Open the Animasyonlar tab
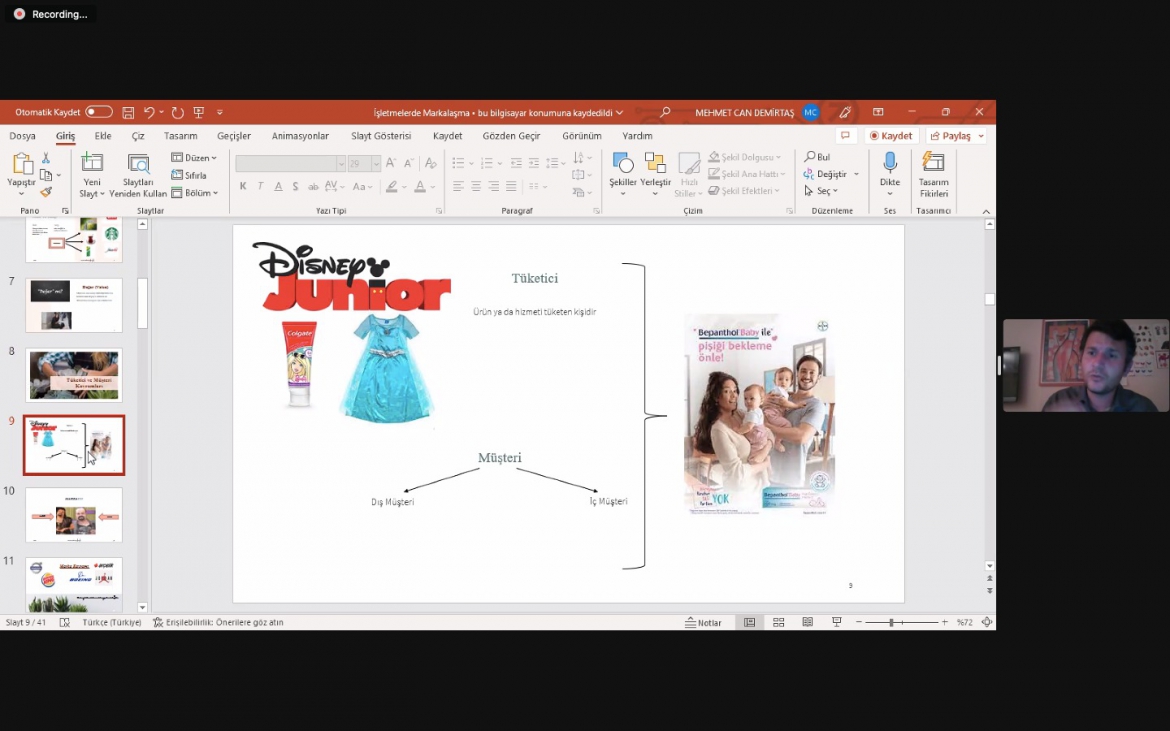Image resolution: width=1170 pixels, height=731 pixels. coord(300,136)
